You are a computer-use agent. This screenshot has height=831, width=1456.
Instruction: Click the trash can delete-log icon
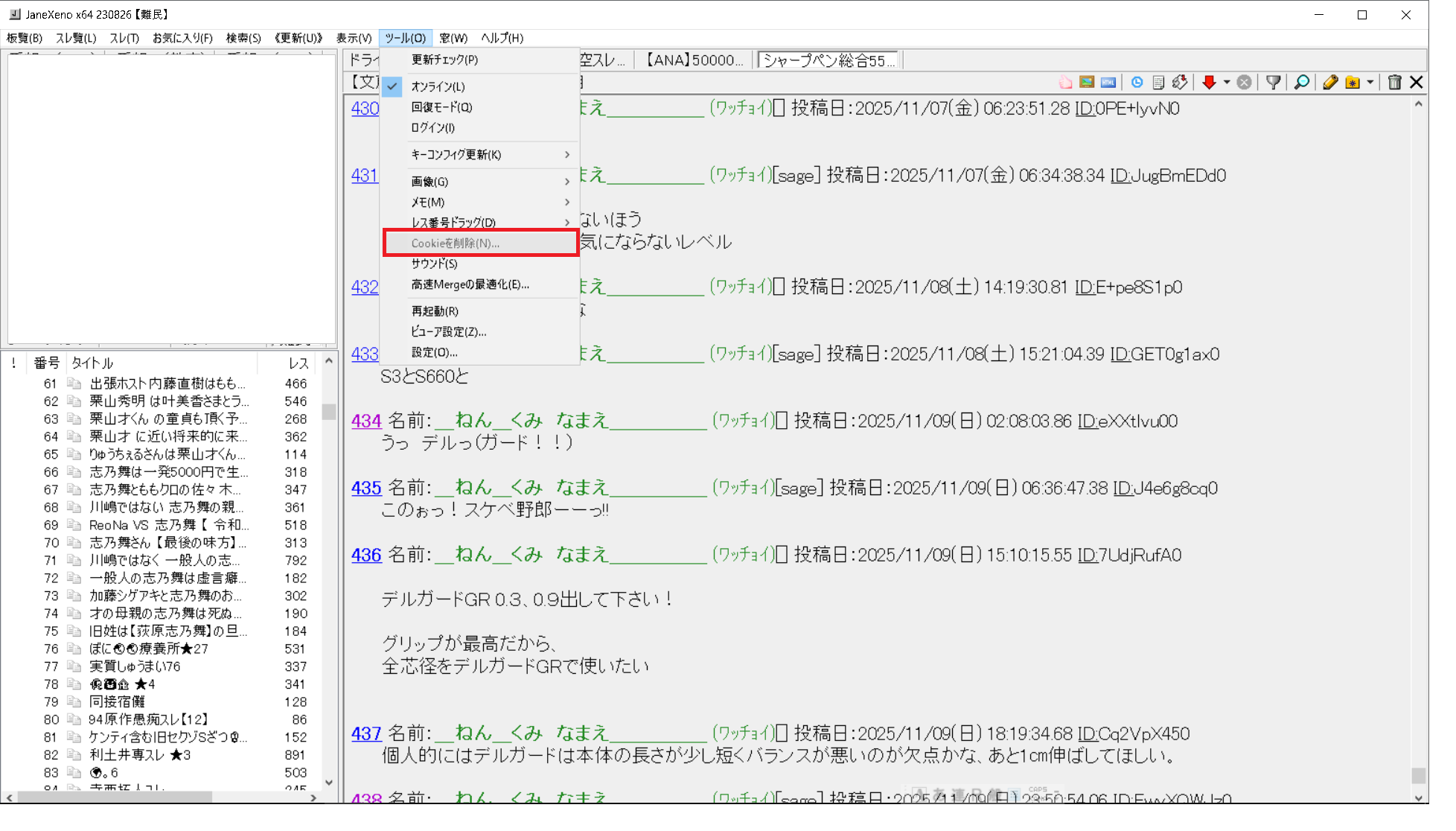1394,83
